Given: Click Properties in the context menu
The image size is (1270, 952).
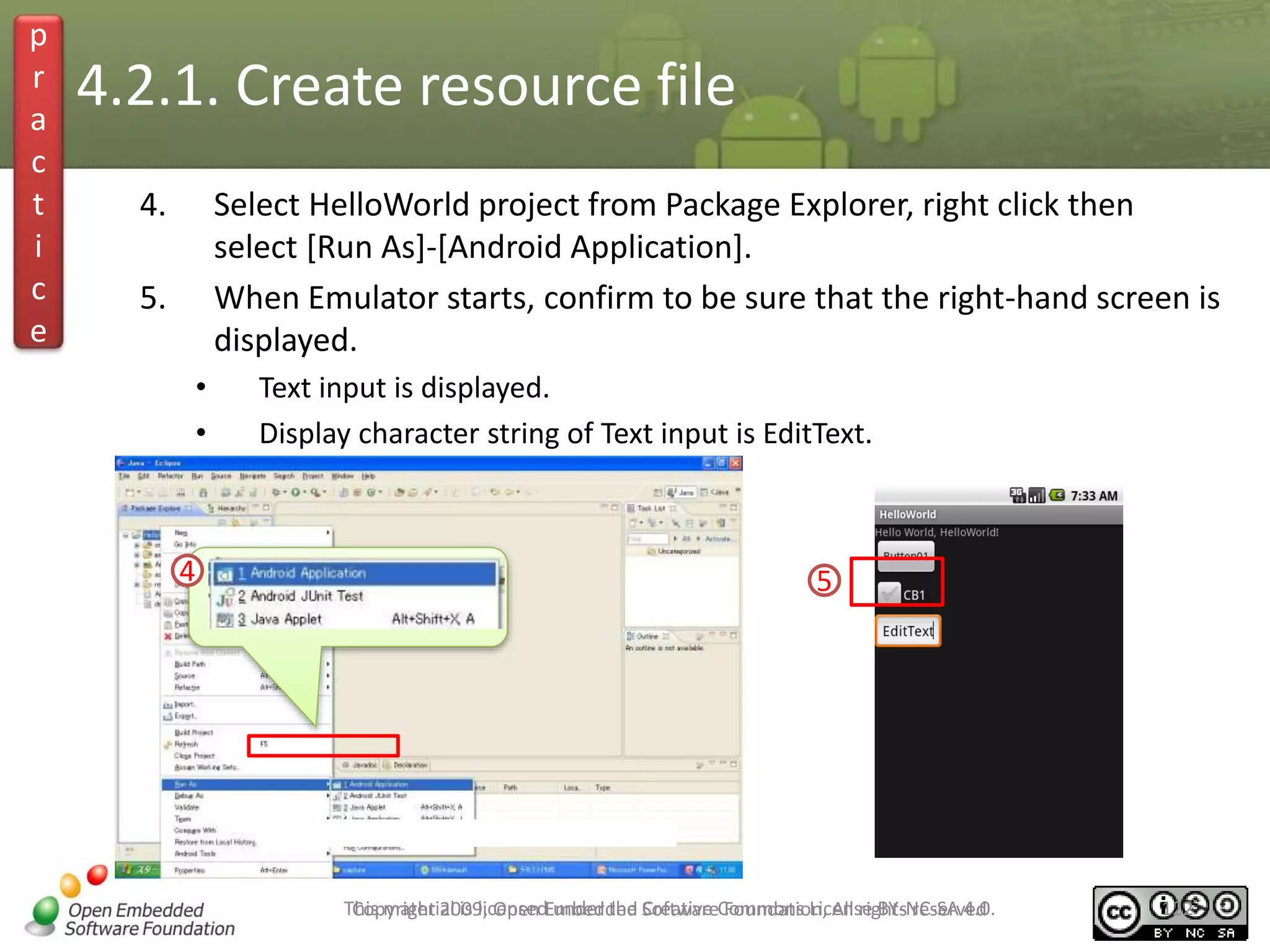Looking at the screenshot, I should click(x=246, y=870).
